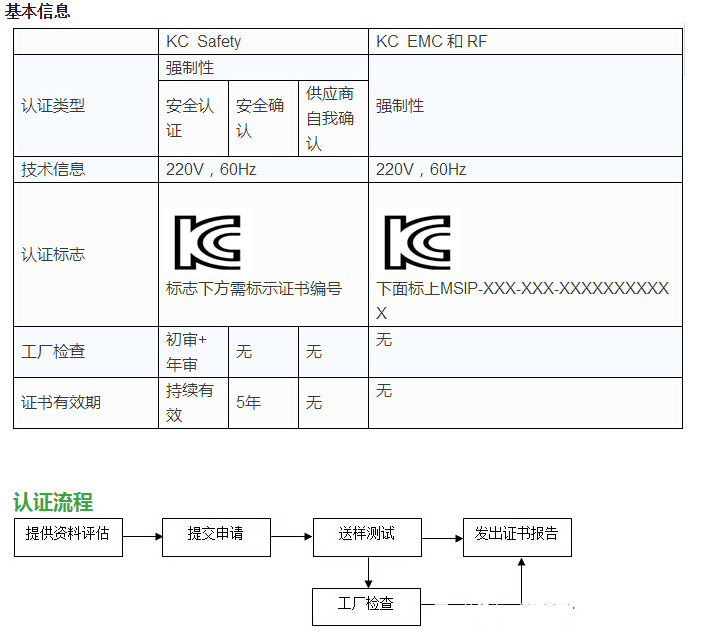Click the 安全确认 table cell
The height and width of the screenshot is (636, 713).
[260, 118]
